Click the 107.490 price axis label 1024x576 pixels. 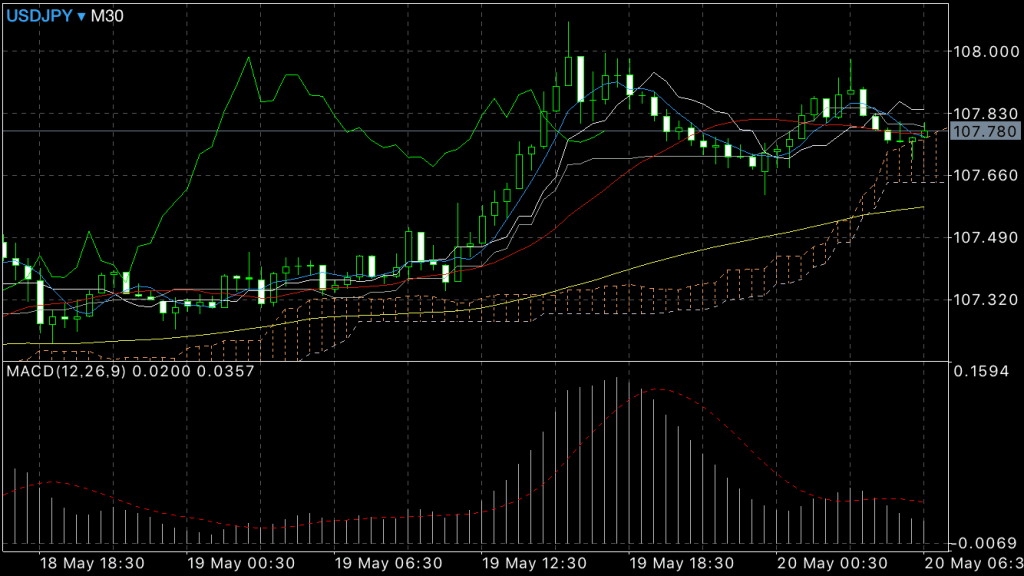click(x=986, y=238)
